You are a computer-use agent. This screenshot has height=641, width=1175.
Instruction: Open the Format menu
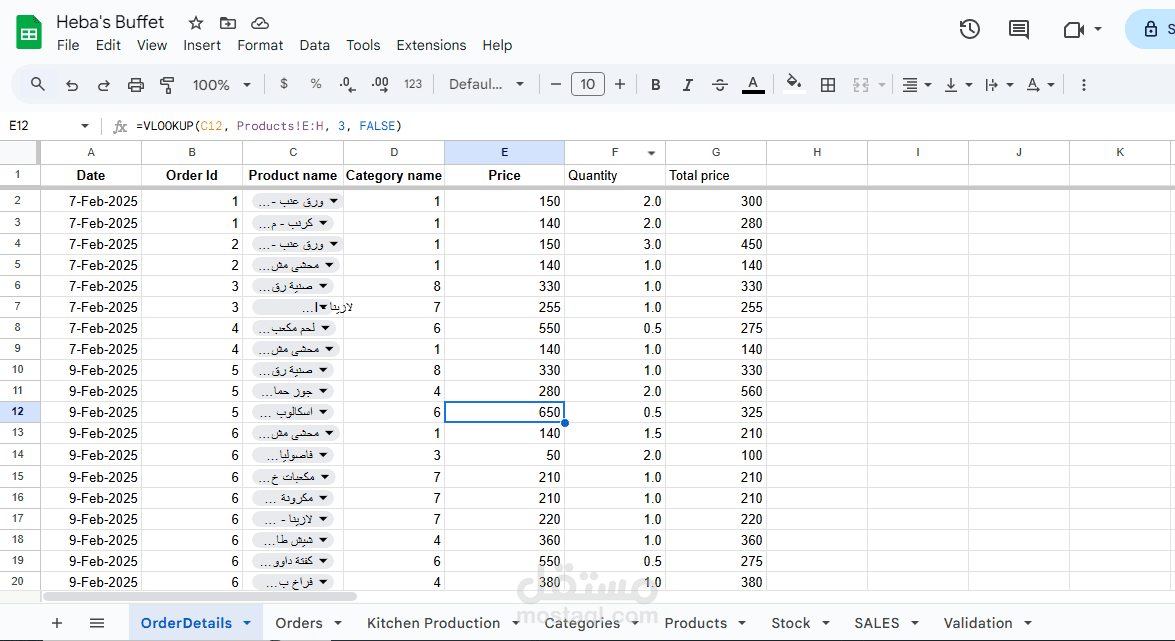(260, 45)
